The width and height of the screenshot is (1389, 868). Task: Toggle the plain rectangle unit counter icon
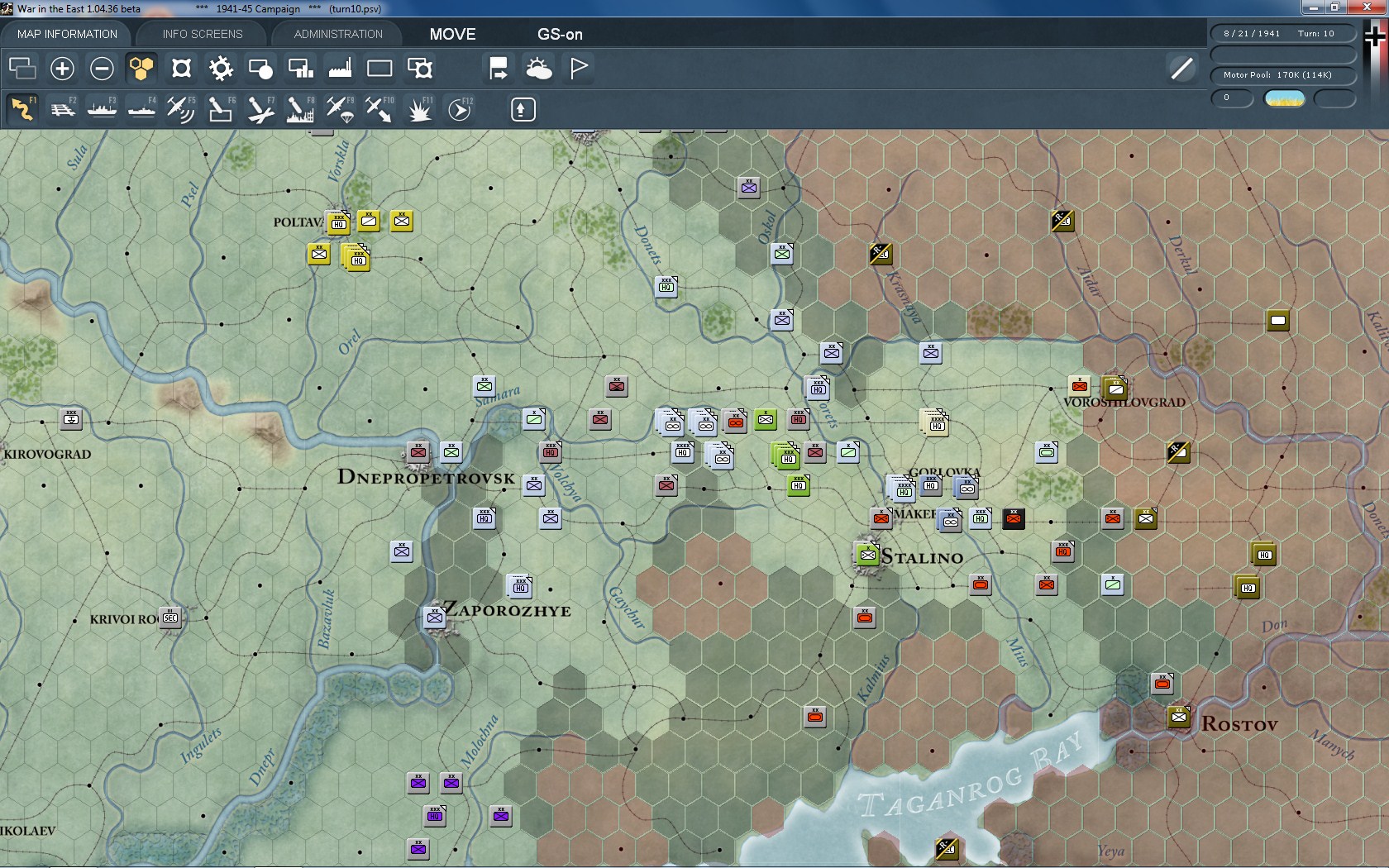coord(379,69)
